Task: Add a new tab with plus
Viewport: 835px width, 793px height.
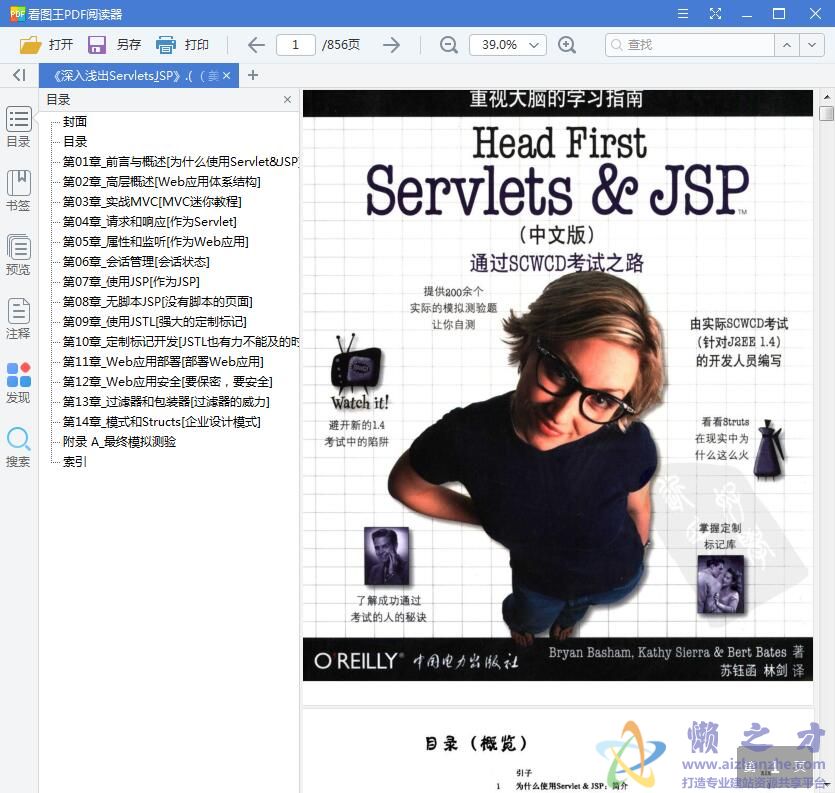Action: [253, 75]
